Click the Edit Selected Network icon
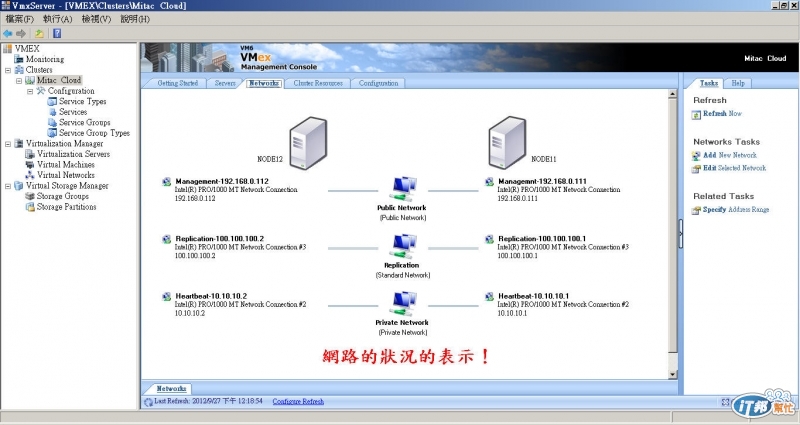 [x=696, y=169]
